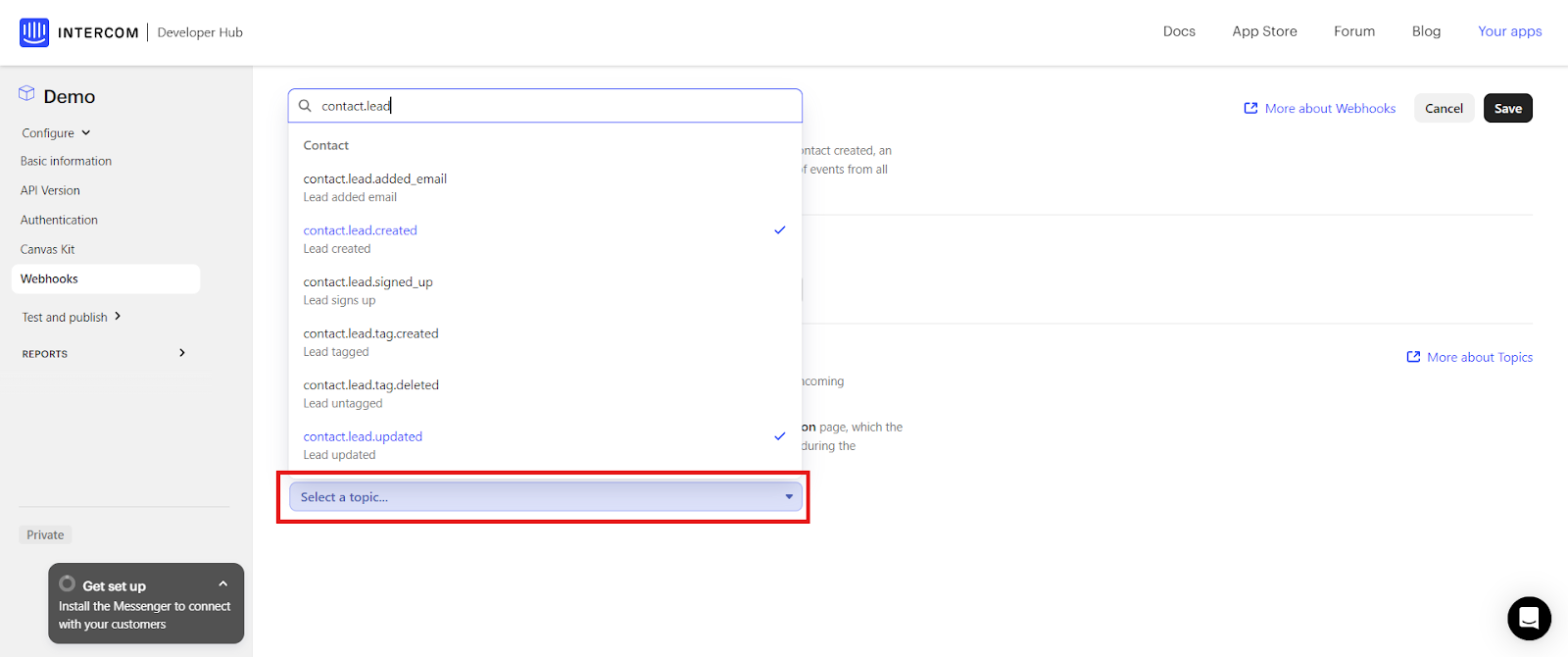
Task: Open More about Webhooks link
Action: (x=1330, y=108)
